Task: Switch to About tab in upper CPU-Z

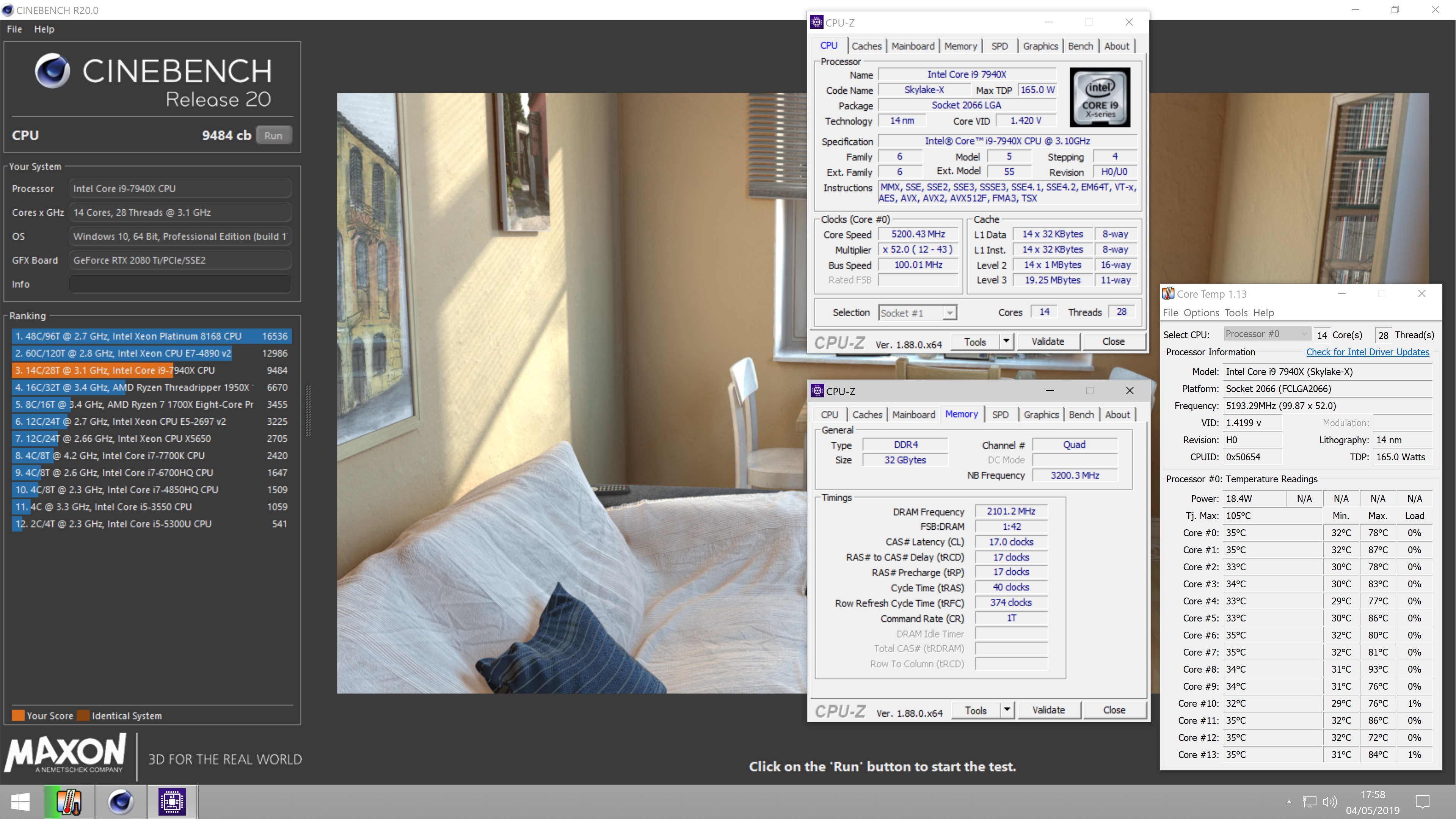Action: tap(1116, 46)
